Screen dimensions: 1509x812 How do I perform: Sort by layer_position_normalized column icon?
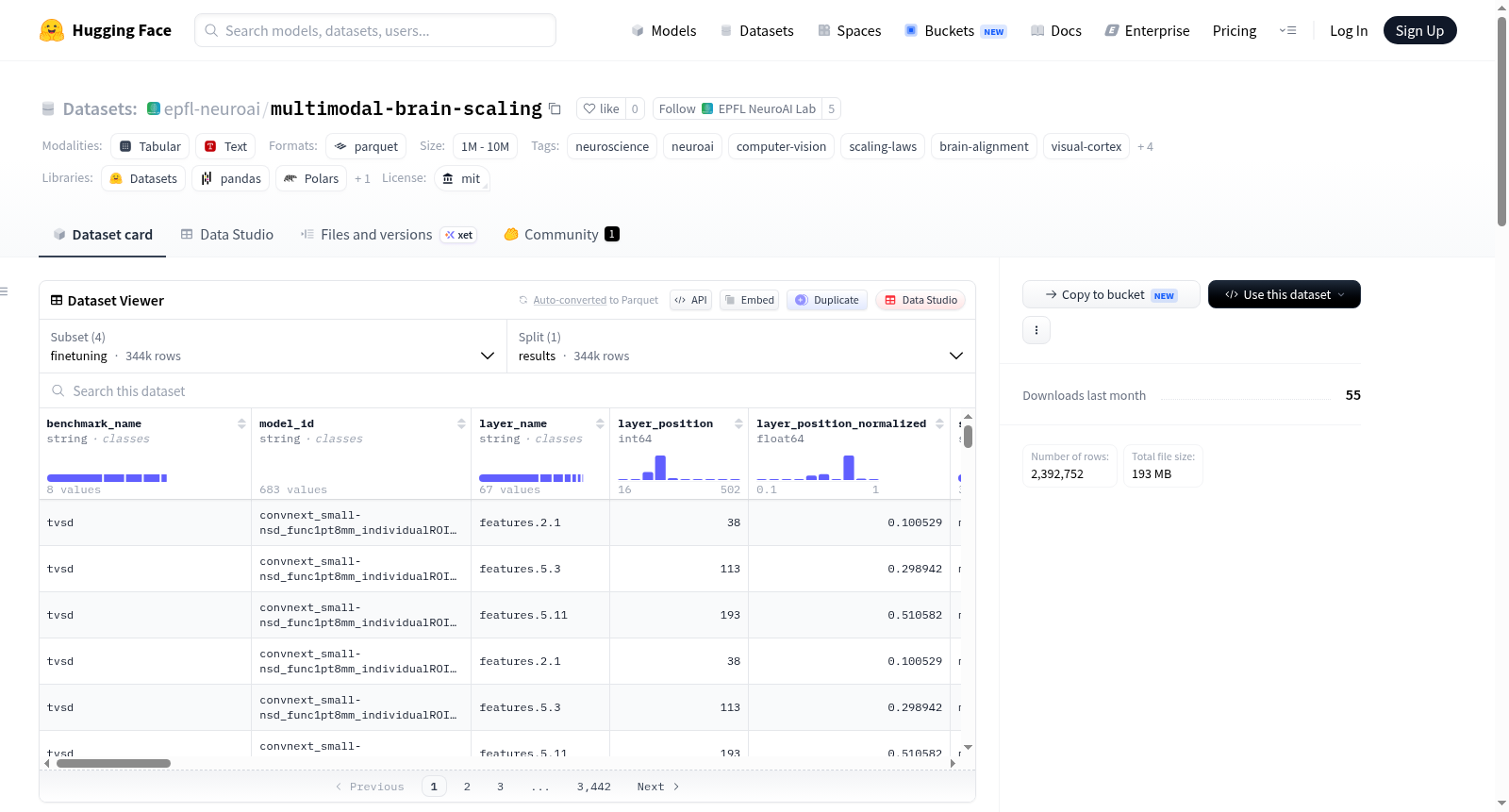tap(939, 423)
